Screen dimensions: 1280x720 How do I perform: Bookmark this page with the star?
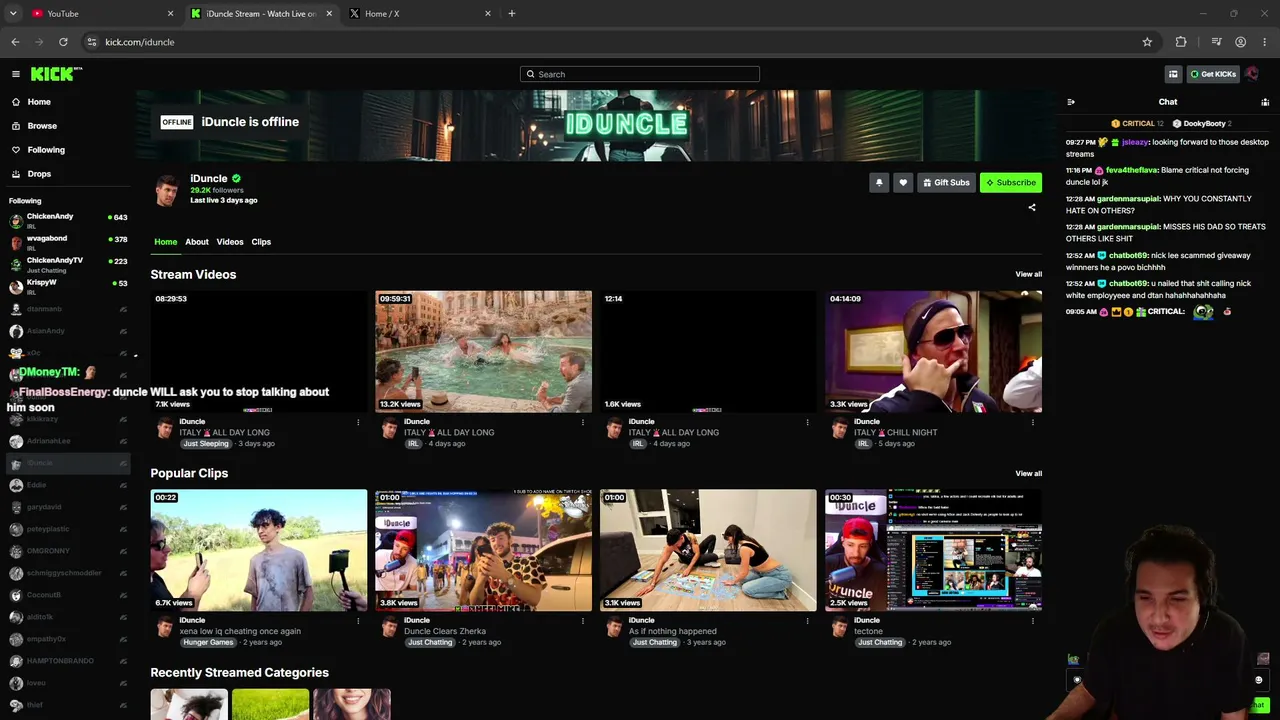click(1147, 42)
